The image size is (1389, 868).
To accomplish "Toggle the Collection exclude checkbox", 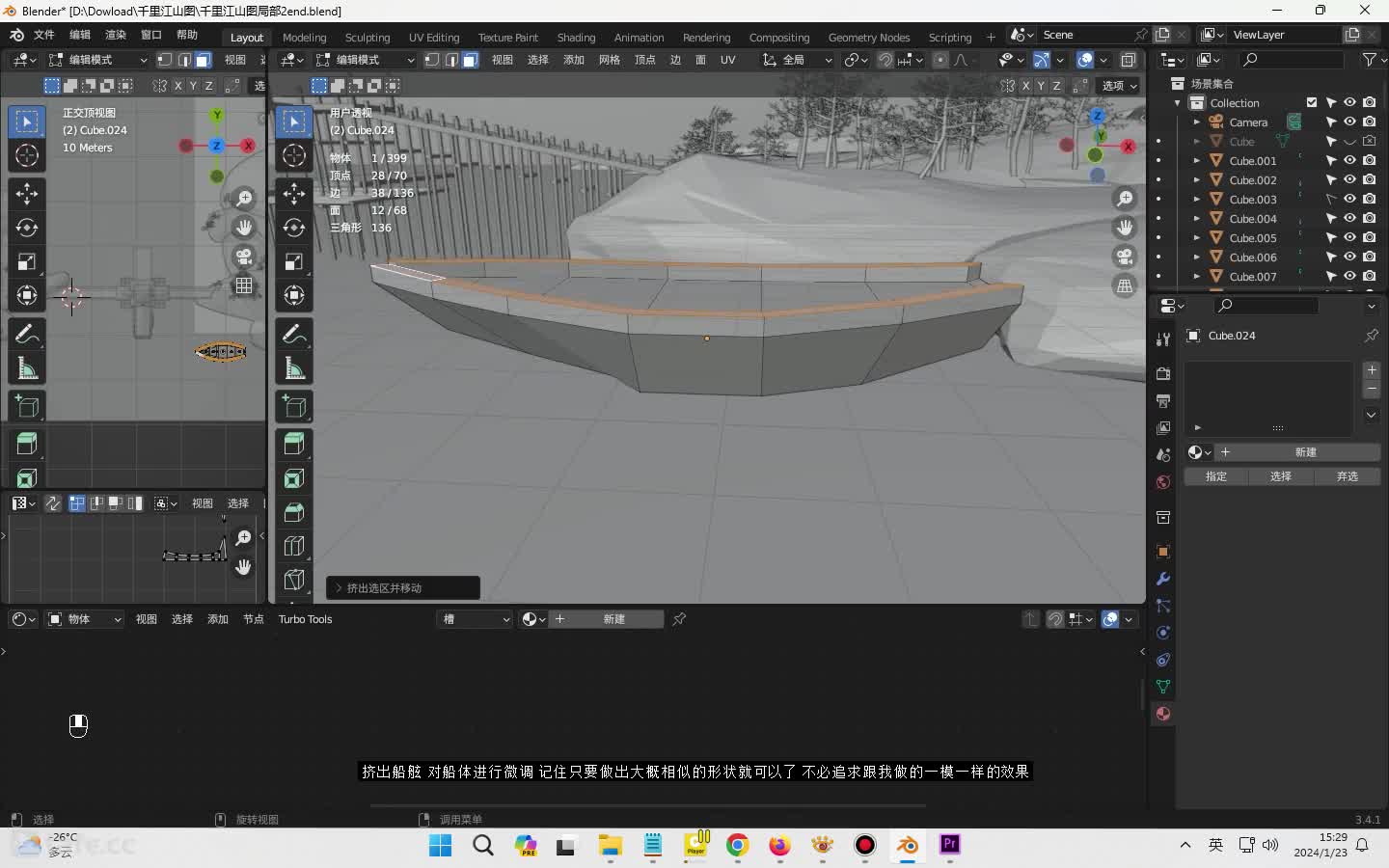I will [x=1312, y=102].
